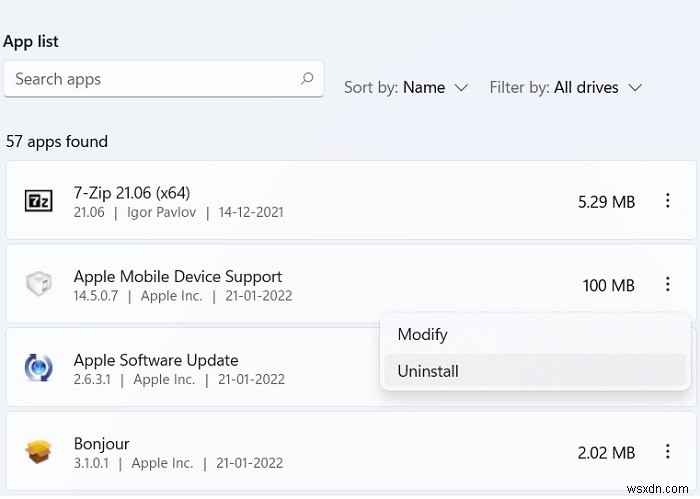Select the 7-Zip 21.06 (x64) entry
This screenshot has height=499, width=700.
click(x=132, y=192)
